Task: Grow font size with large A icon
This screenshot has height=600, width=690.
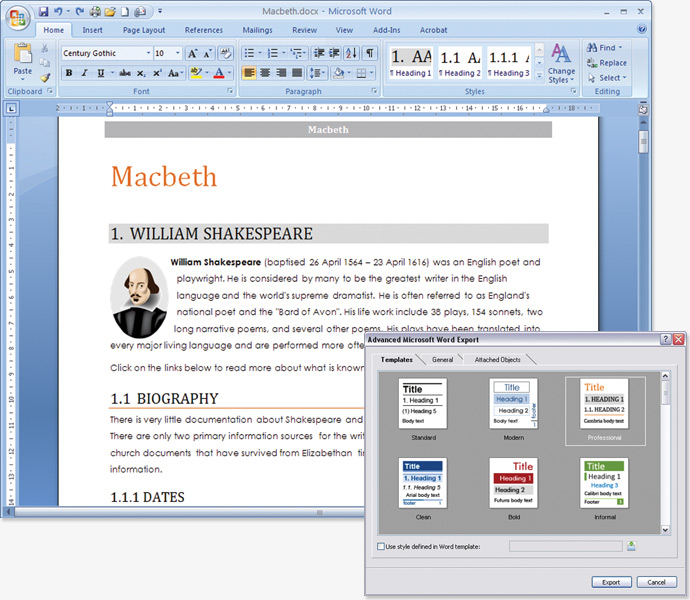Action: tap(192, 54)
